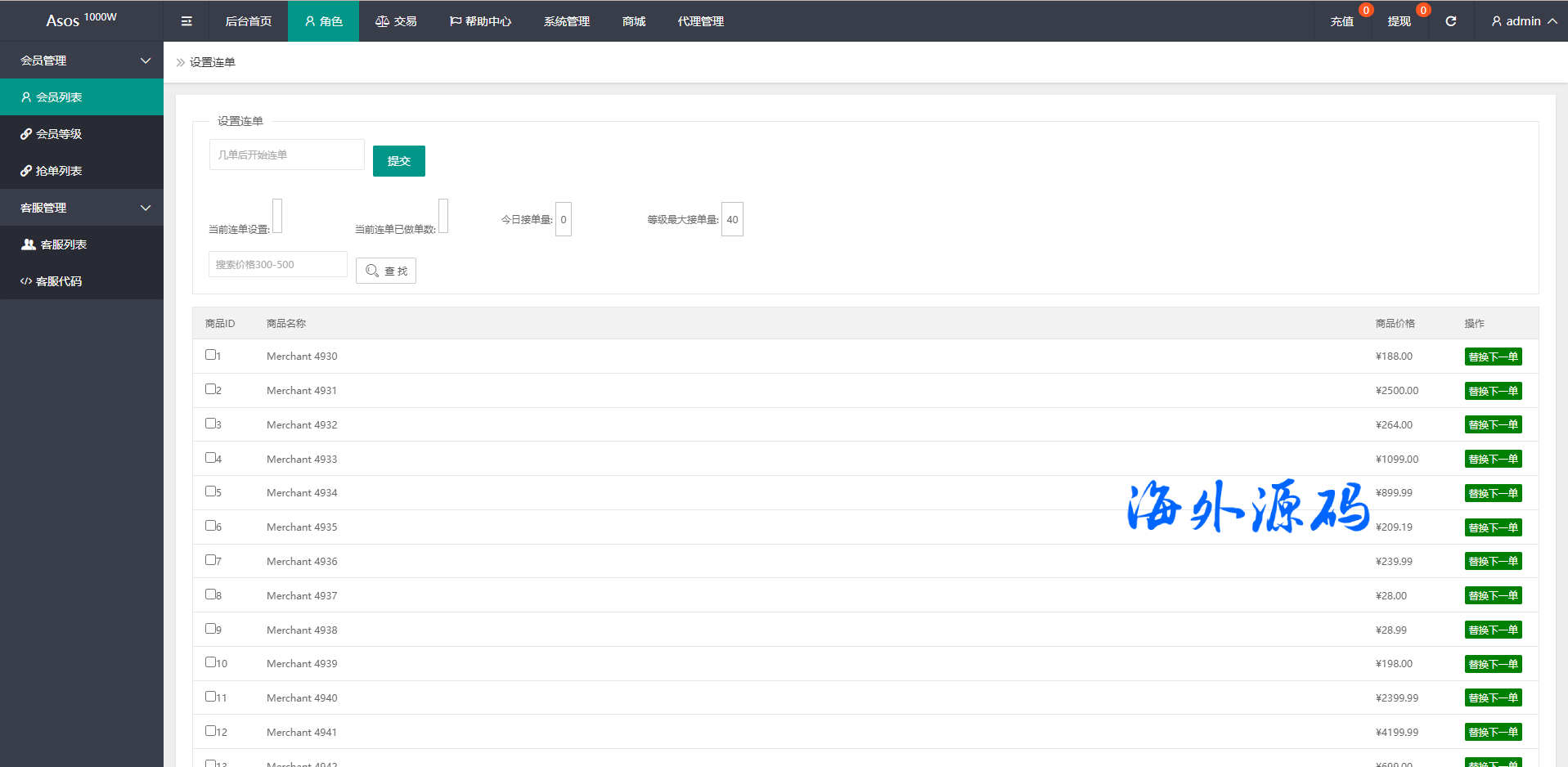The image size is (1568, 767).
Task: Click the 查找 search button
Action: coord(386,271)
